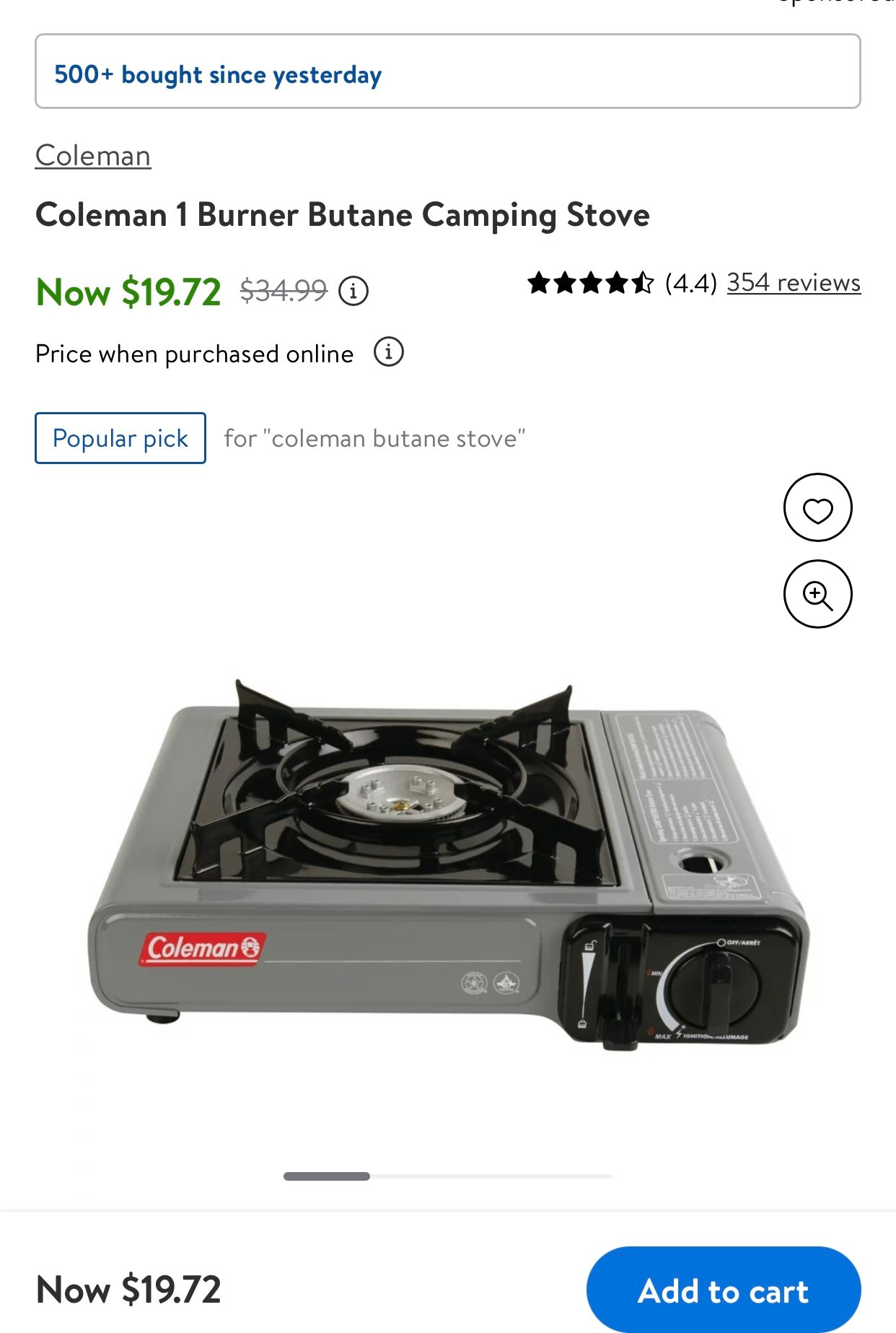
Task: Click the crossed-out $34.99 original price
Action: tap(284, 291)
